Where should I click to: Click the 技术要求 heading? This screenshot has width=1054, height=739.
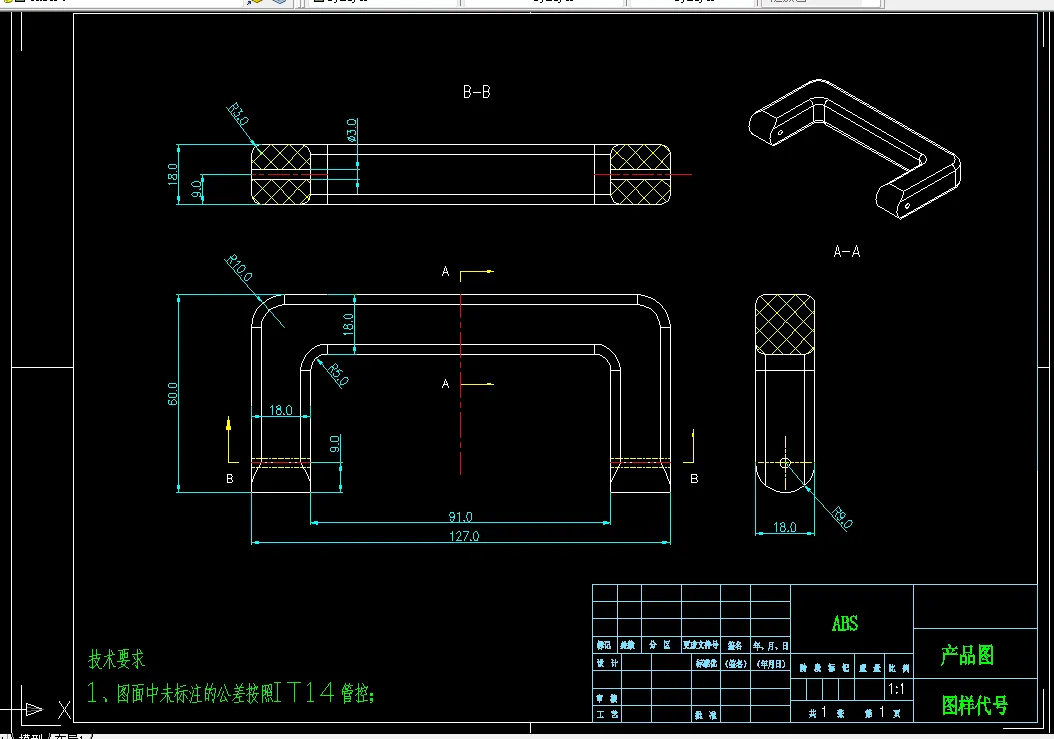(116, 659)
